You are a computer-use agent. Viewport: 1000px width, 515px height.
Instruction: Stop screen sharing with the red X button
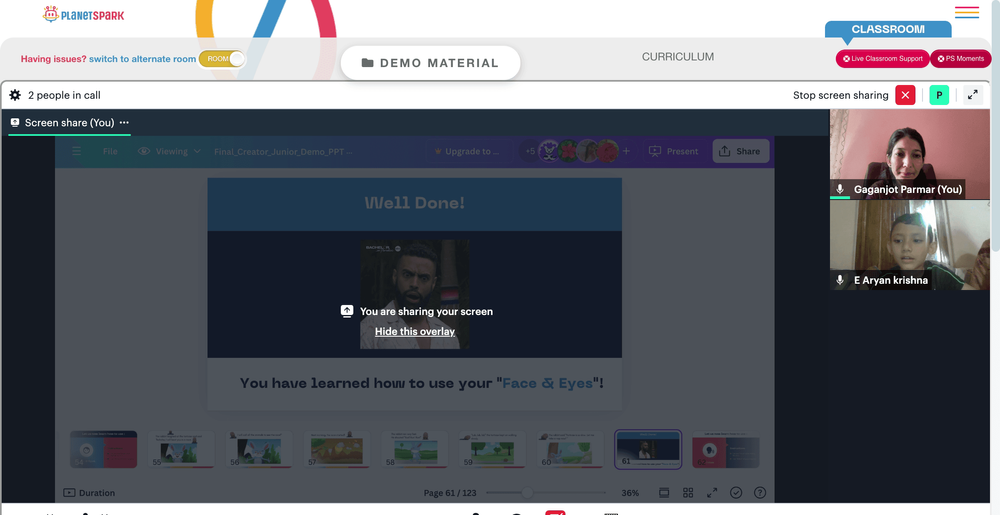(905, 95)
